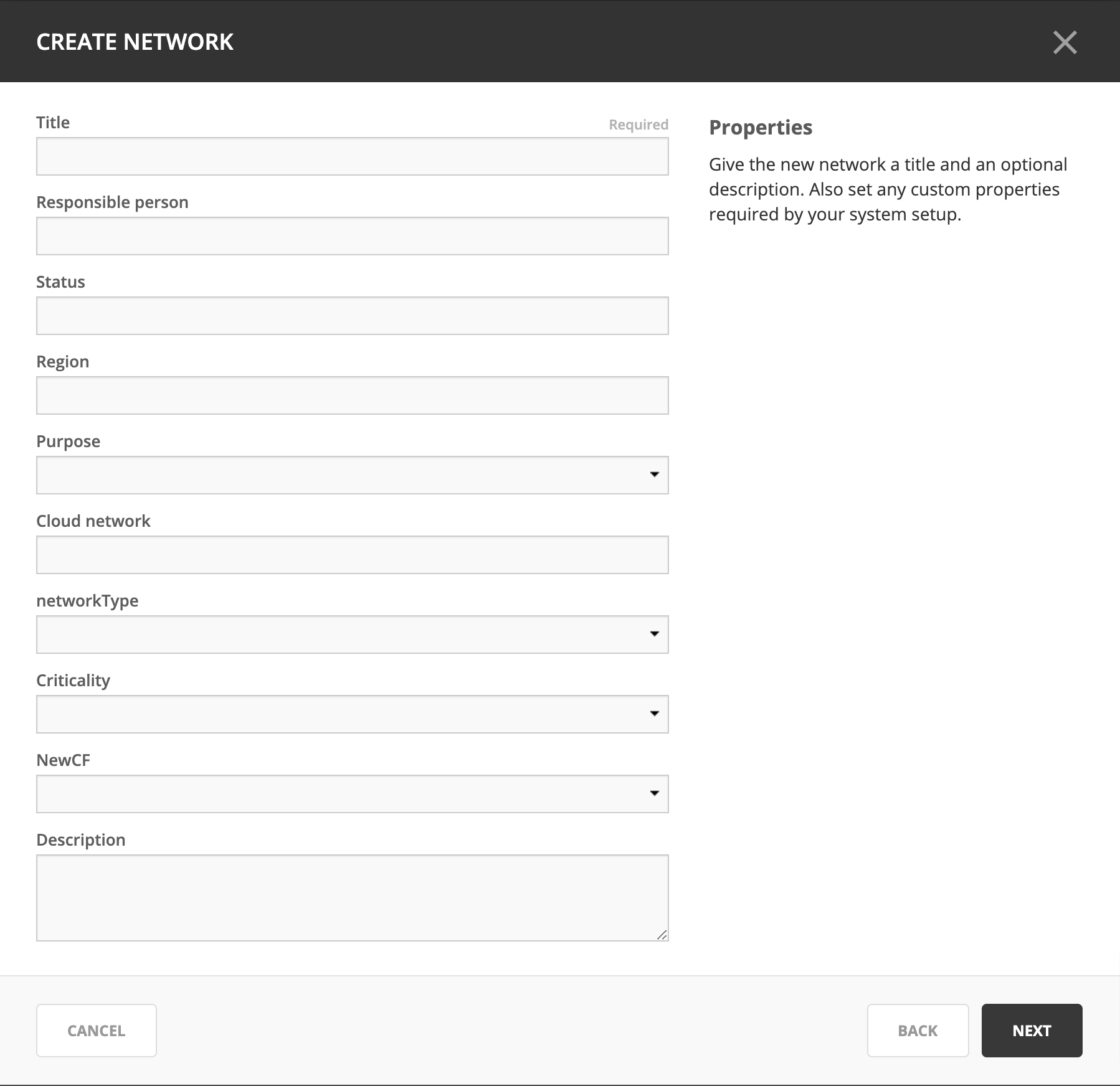Screen dimensions: 1120x1086
Task: Click the NewCF dropdown arrow icon
Action: coord(654,793)
